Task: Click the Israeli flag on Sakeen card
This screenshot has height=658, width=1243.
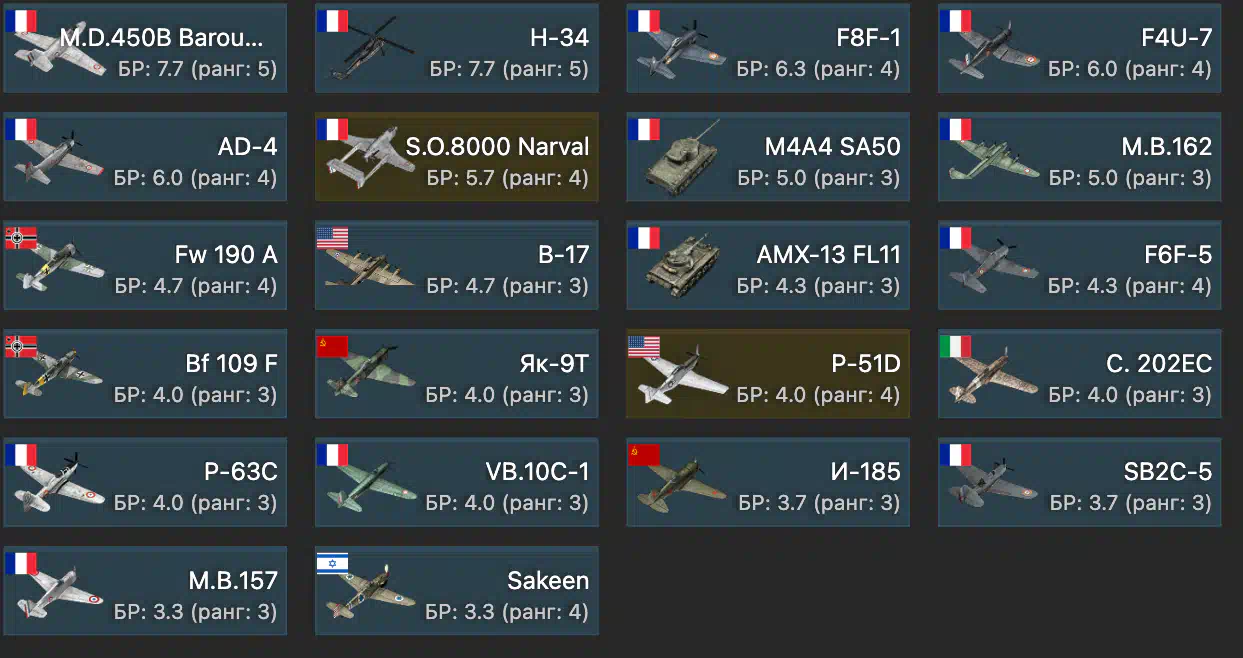Action: point(333,563)
